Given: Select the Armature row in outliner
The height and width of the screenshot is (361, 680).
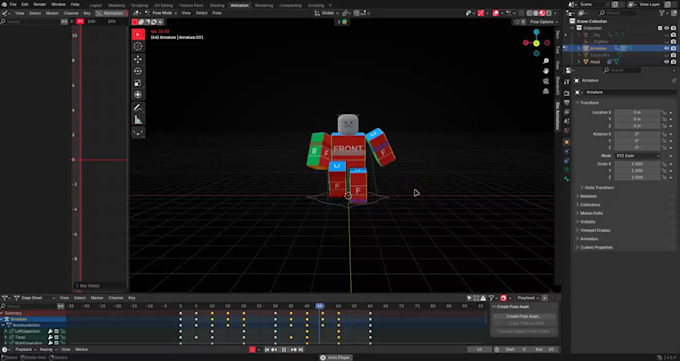Looking at the screenshot, I should (620, 48).
